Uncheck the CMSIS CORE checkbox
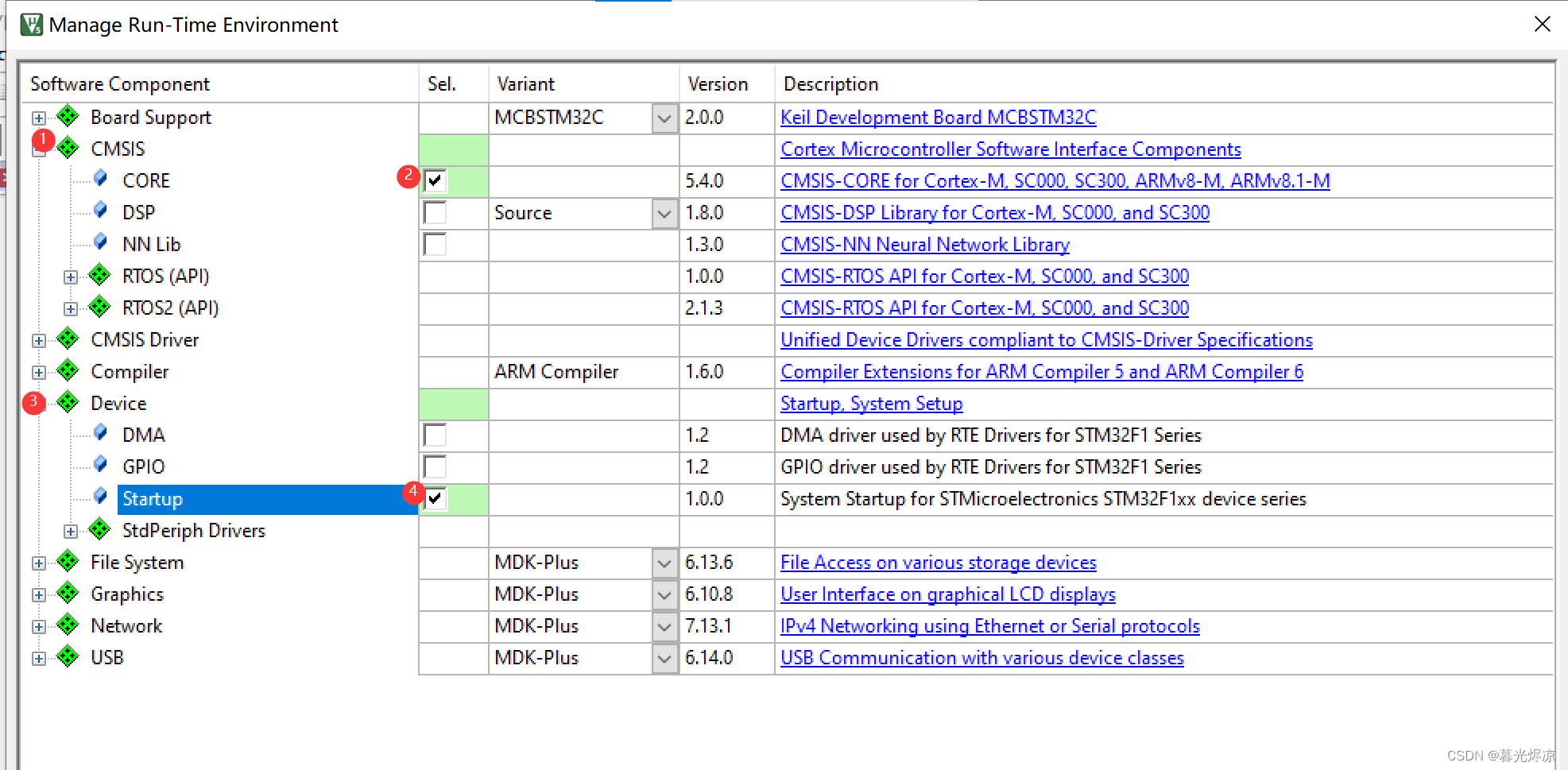The width and height of the screenshot is (1568, 770). 436,181
